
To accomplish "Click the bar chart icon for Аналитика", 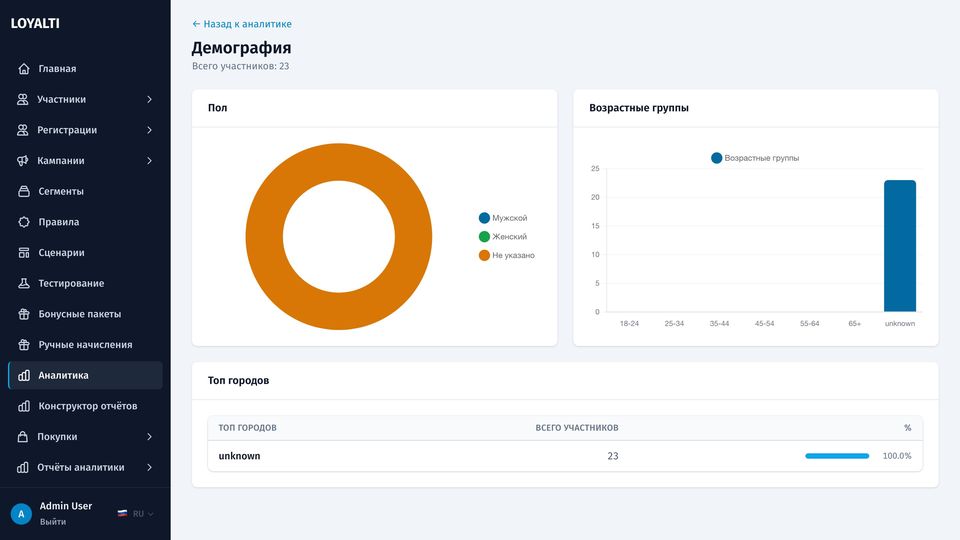I will 24,375.
